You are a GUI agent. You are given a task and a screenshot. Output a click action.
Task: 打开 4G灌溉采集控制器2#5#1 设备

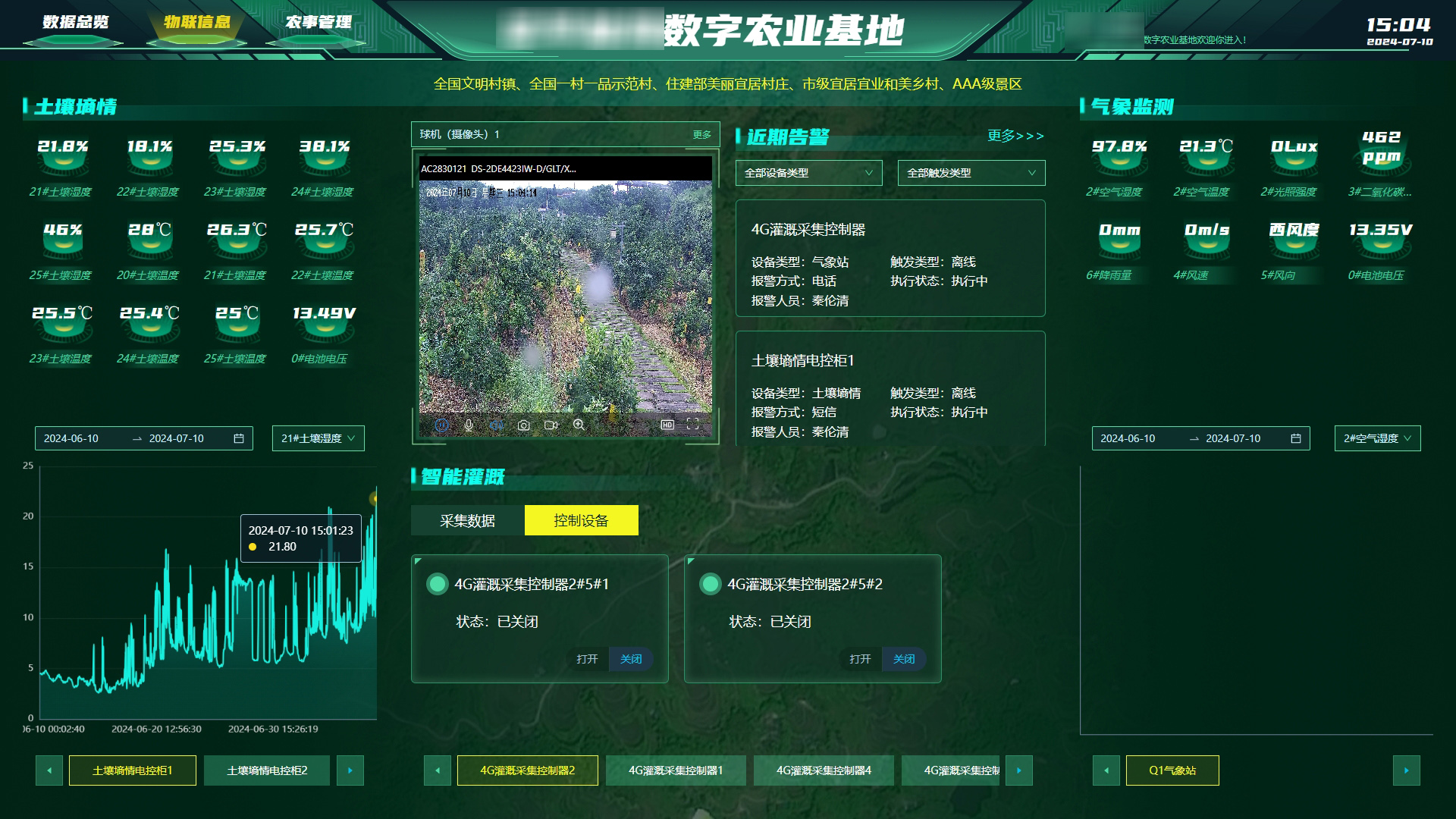(589, 659)
